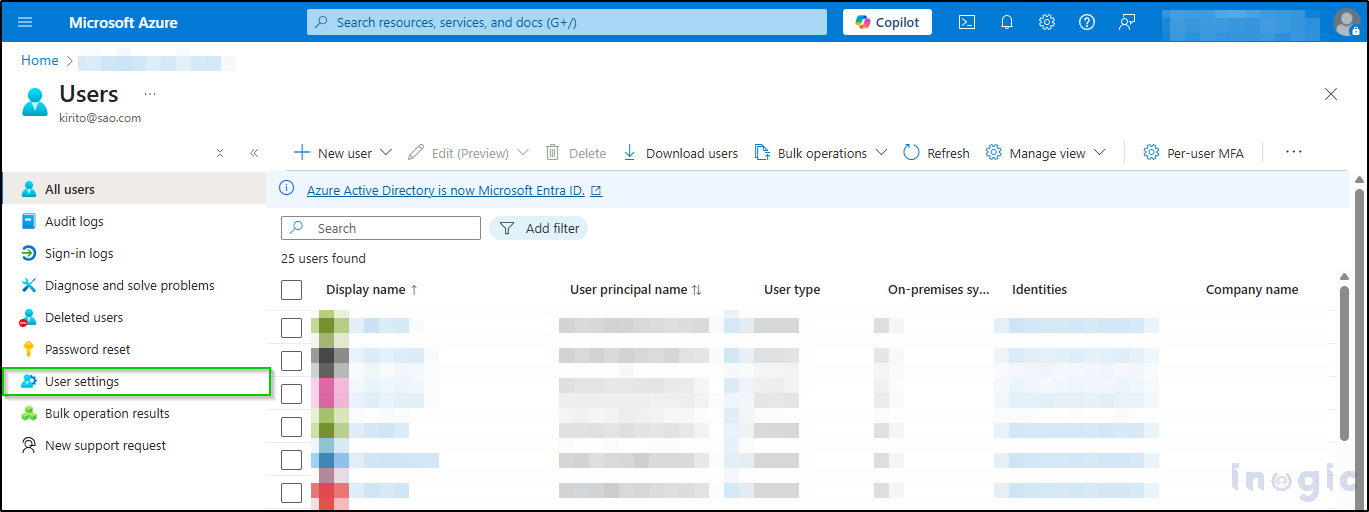Screen dimensions: 1369x512
Task: Click the Microsoft Azure logo text
Action: pos(123,22)
